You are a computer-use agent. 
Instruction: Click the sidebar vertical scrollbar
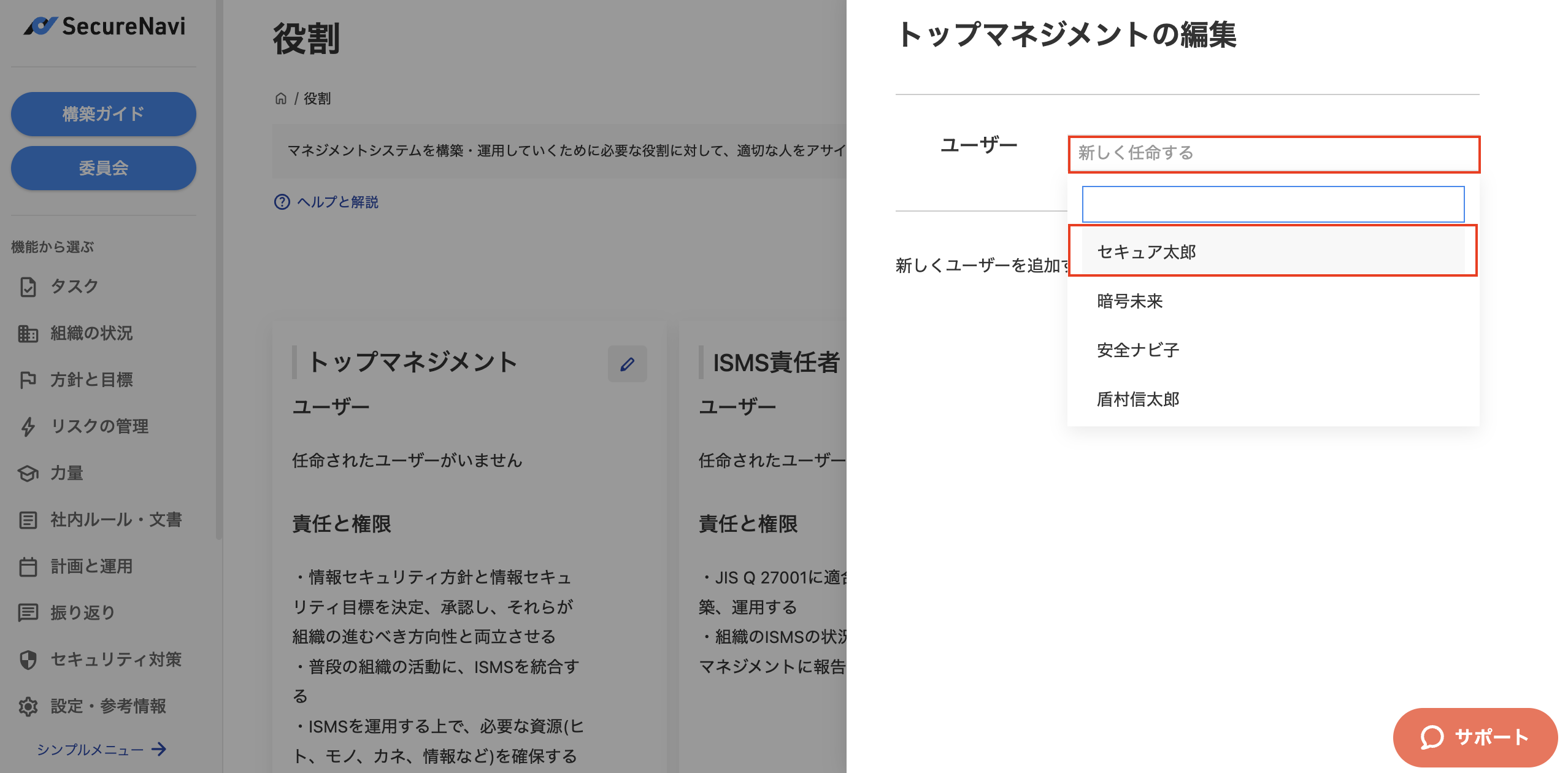[218, 270]
